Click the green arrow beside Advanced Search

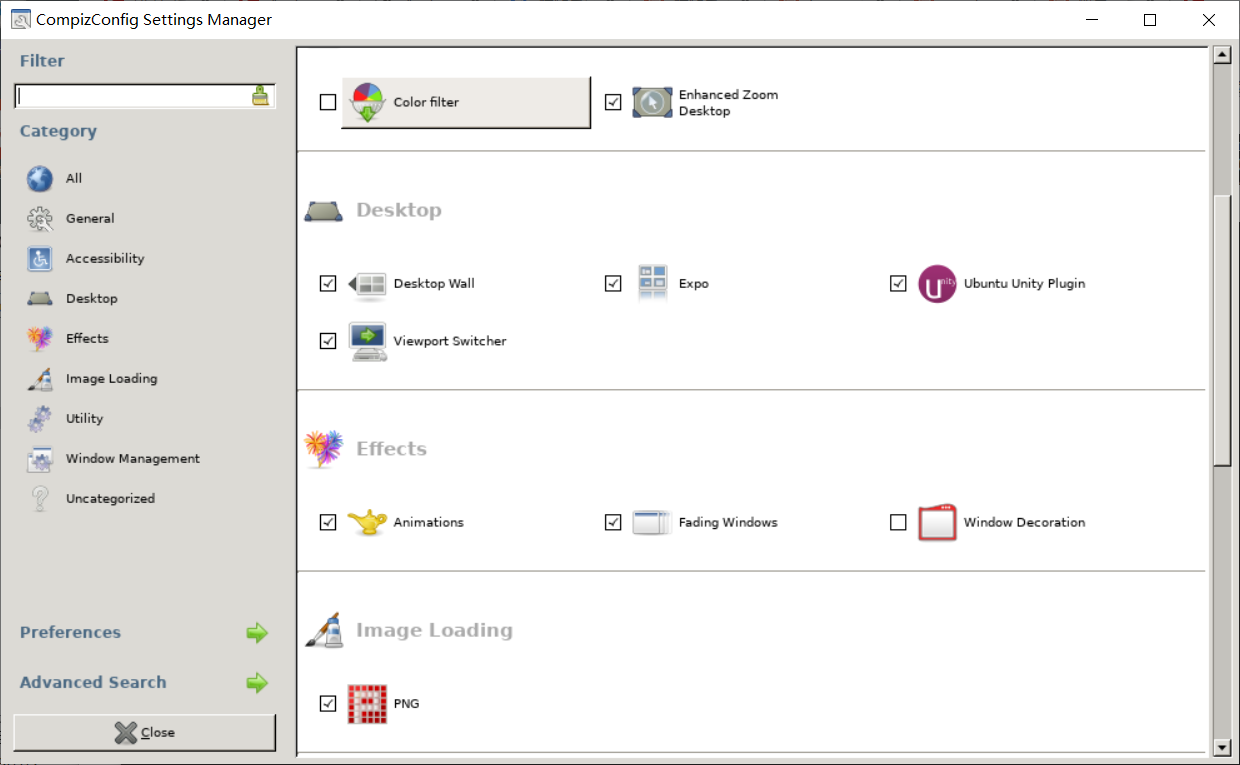(257, 683)
